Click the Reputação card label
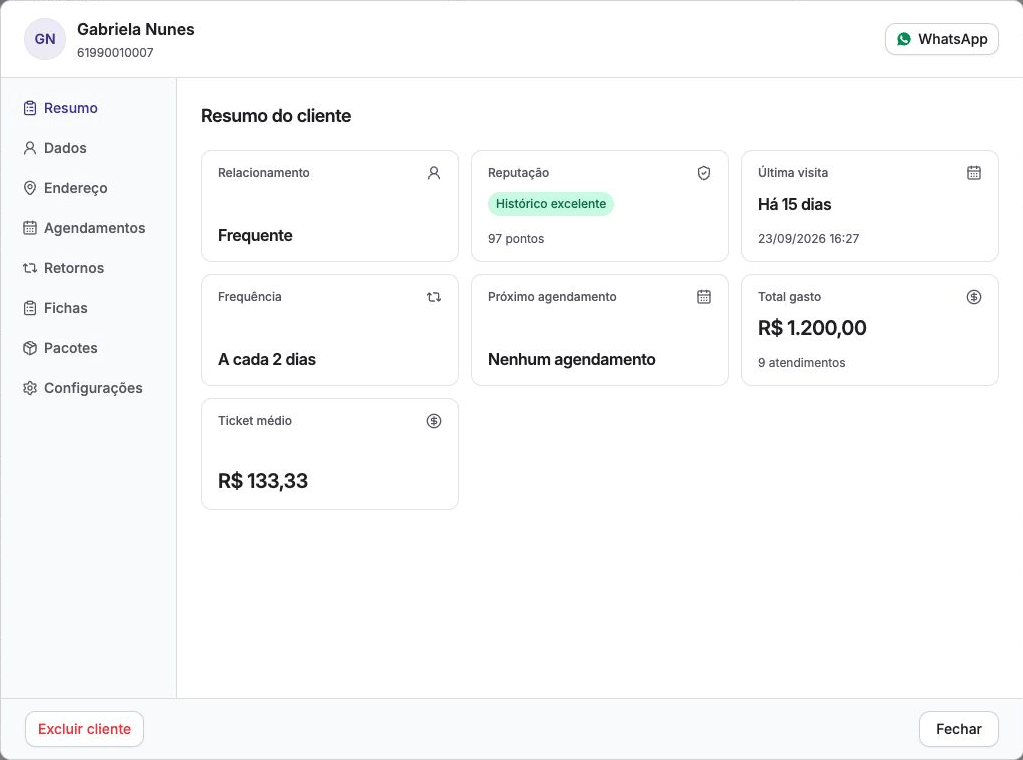Image resolution: width=1023 pixels, height=760 pixels. (519, 173)
